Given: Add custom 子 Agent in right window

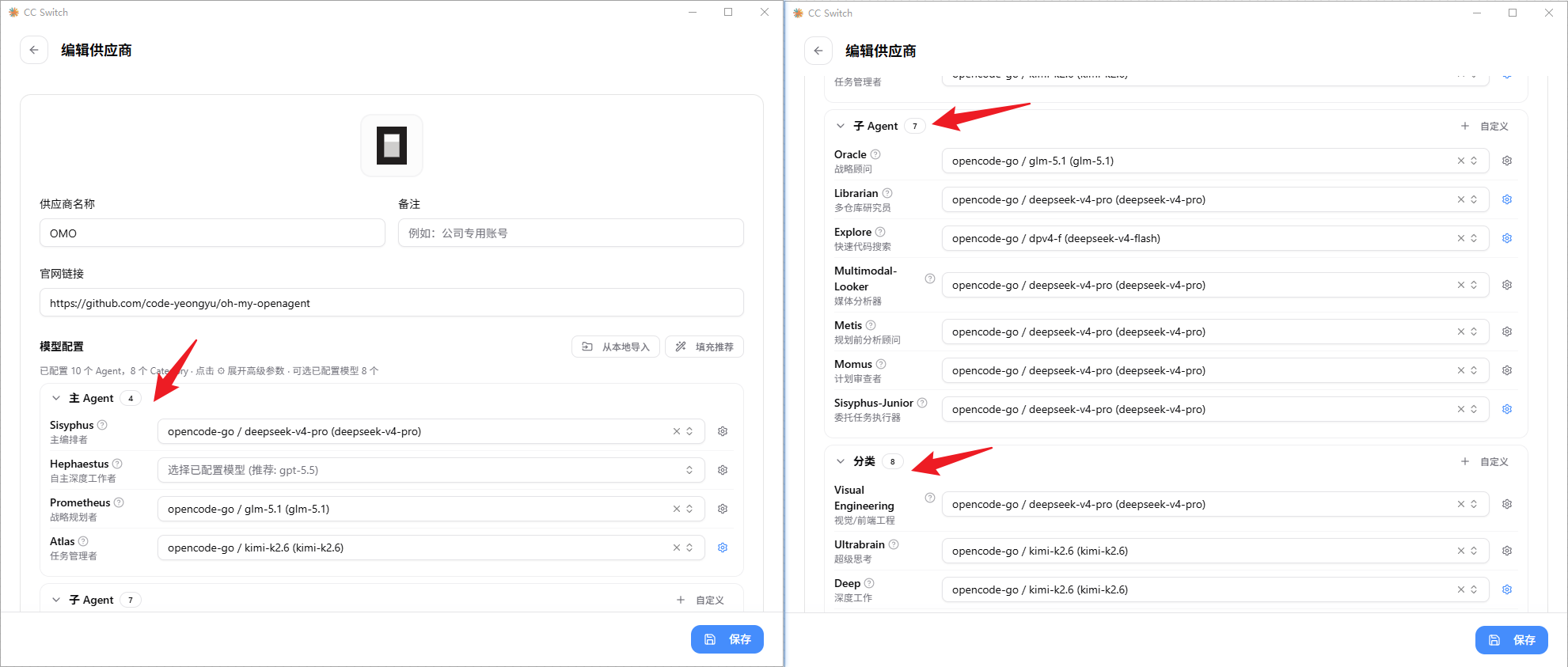Looking at the screenshot, I should [1485, 126].
